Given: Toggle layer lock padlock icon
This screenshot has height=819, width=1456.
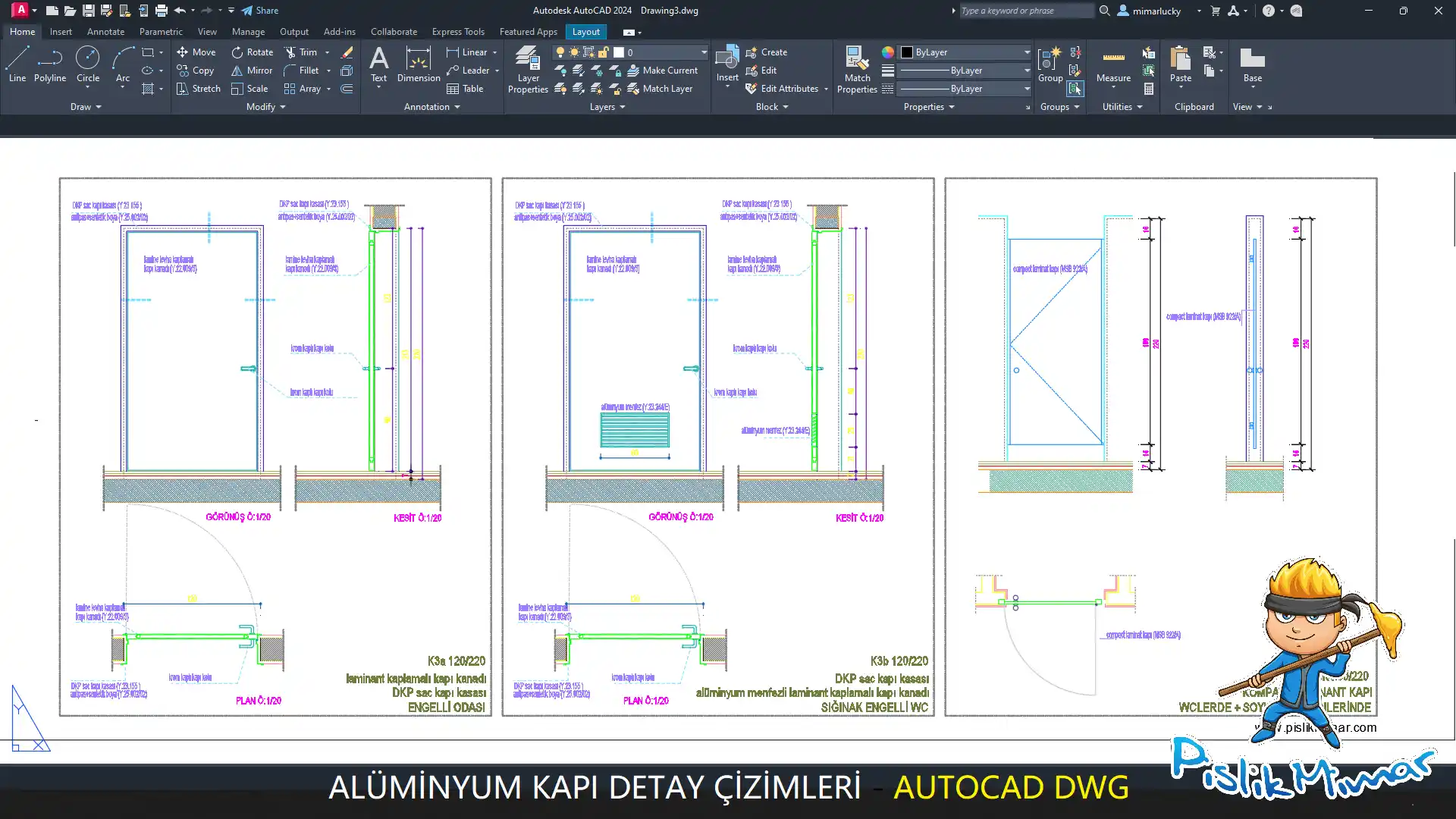Looking at the screenshot, I should pos(603,52).
